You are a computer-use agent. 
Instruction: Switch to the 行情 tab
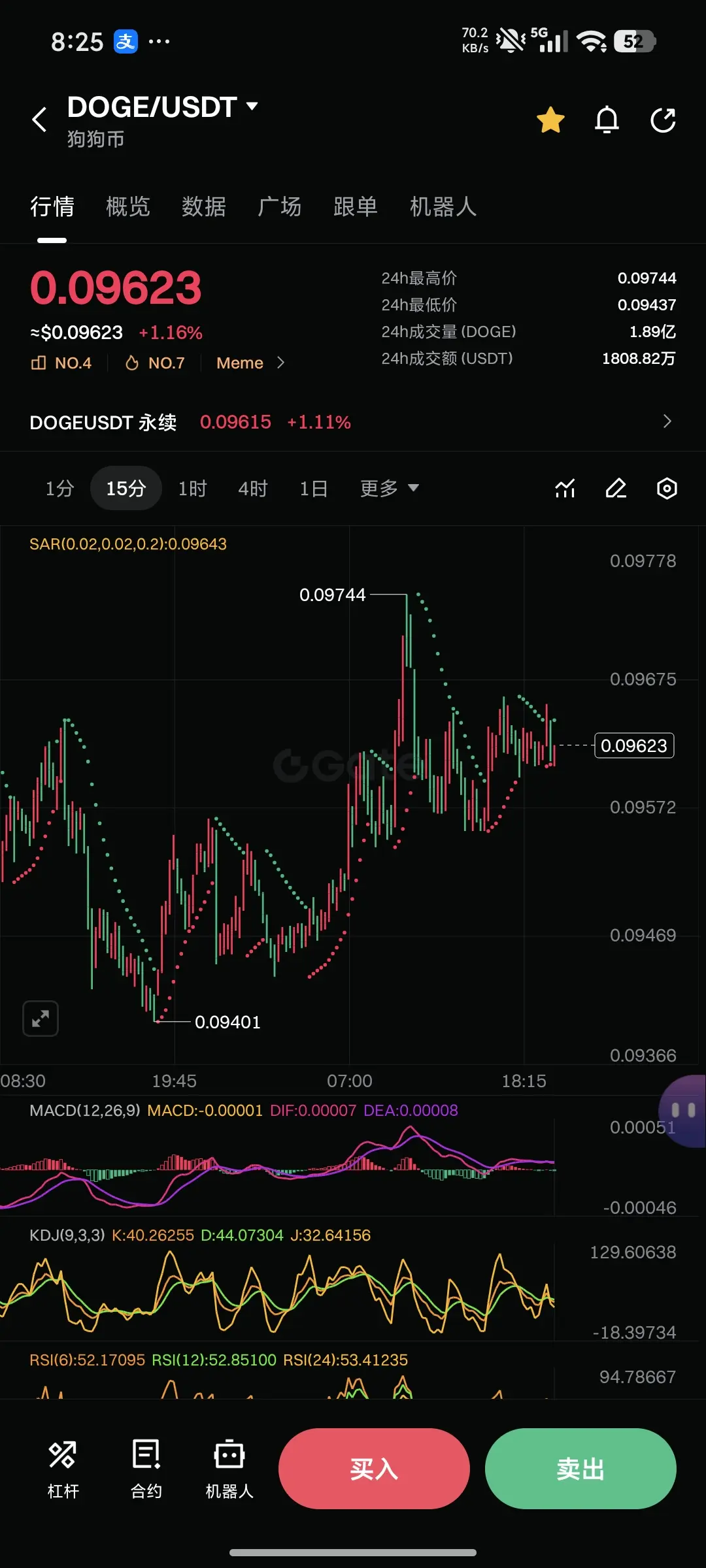[52, 207]
